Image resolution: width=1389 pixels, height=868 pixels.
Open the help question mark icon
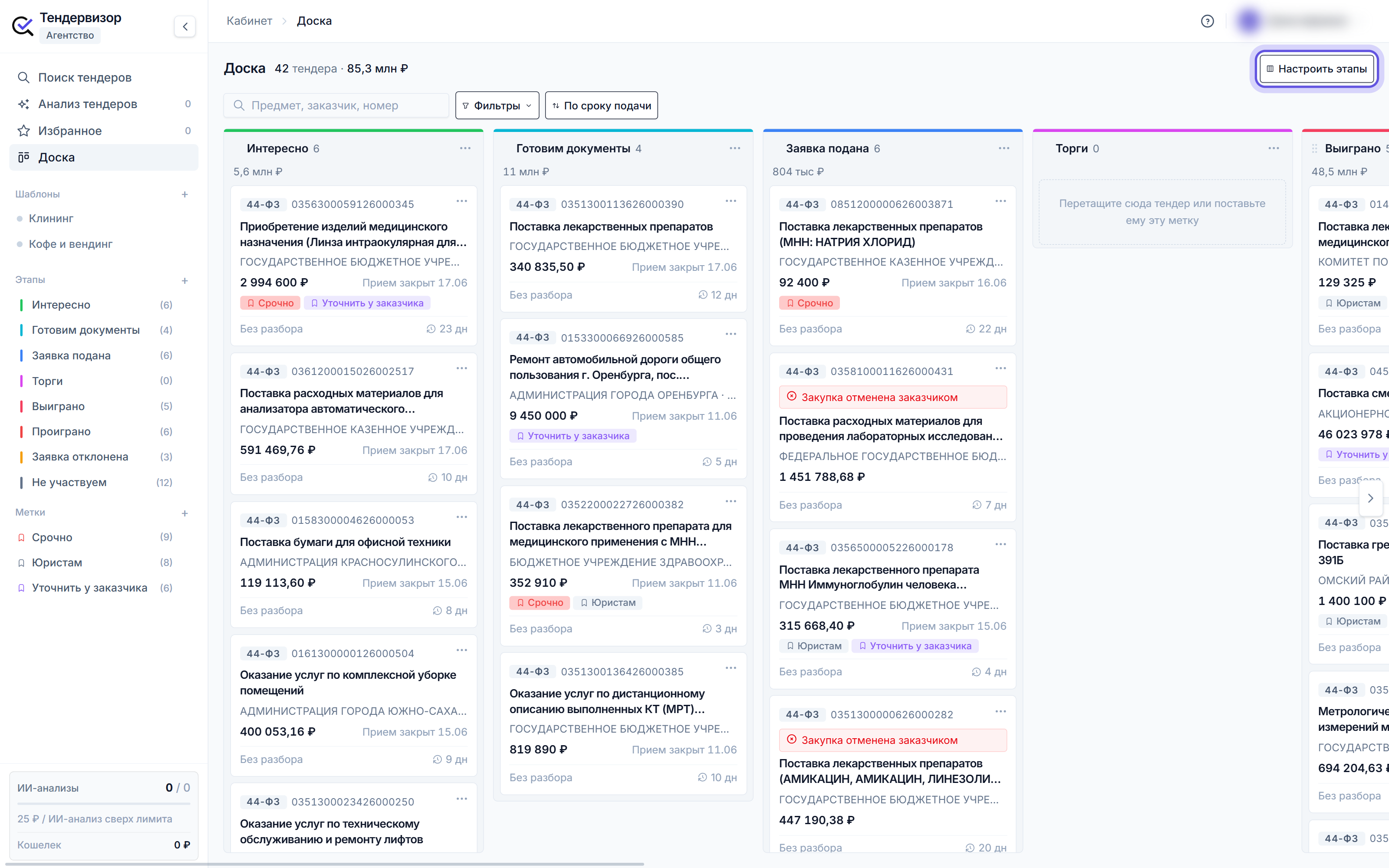coord(1207,21)
